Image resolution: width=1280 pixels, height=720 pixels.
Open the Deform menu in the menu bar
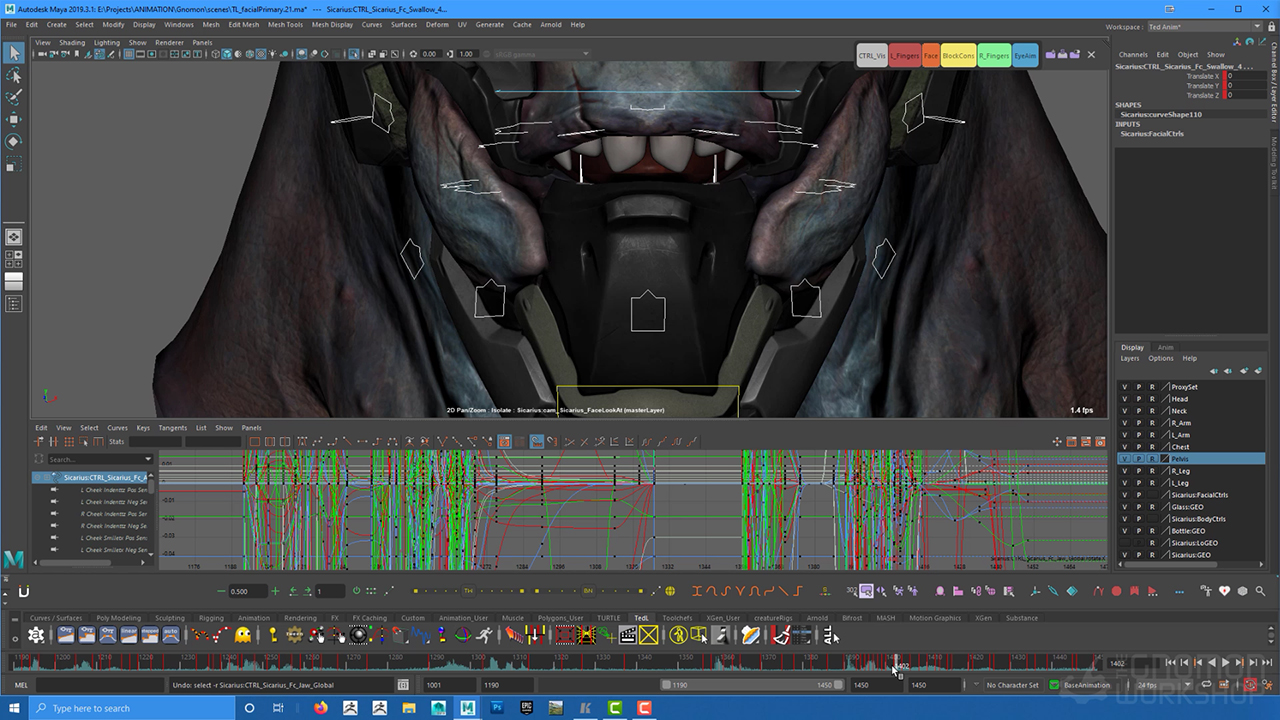[x=437, y=24]
